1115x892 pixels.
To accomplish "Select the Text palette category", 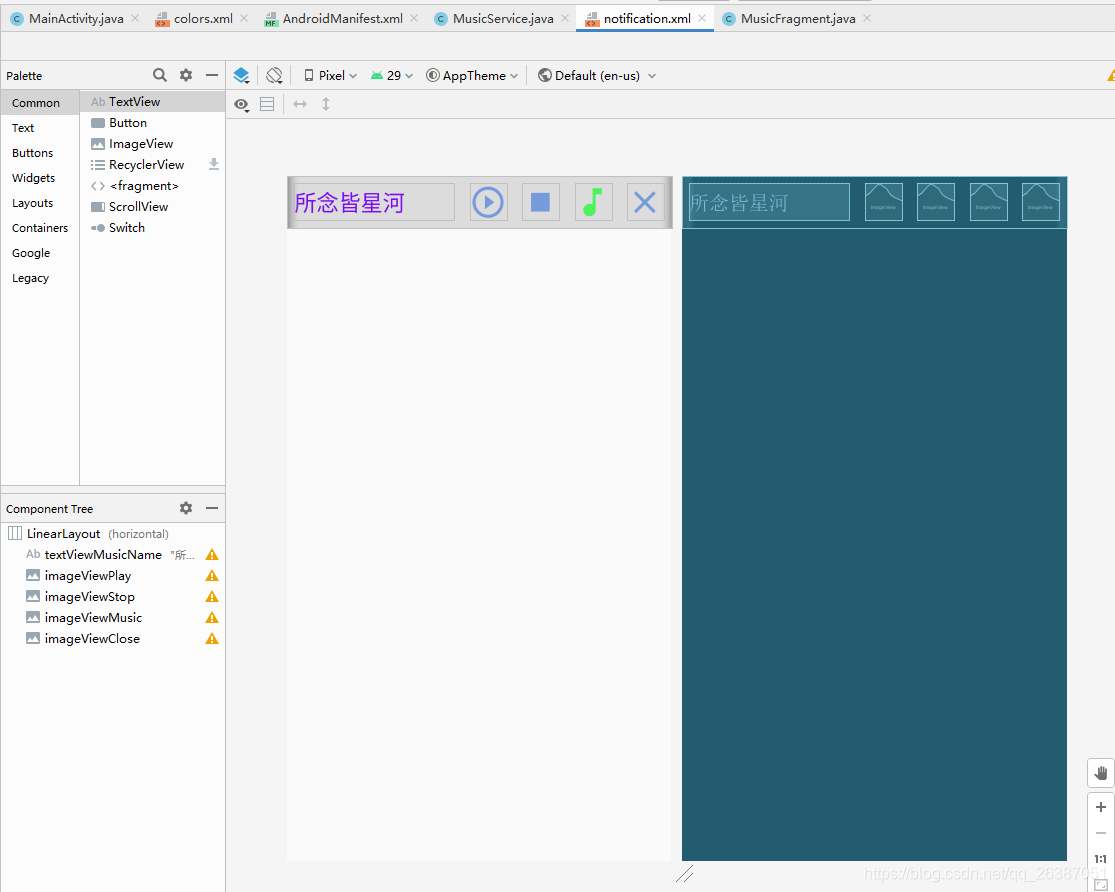I will [x=40, y=128].
